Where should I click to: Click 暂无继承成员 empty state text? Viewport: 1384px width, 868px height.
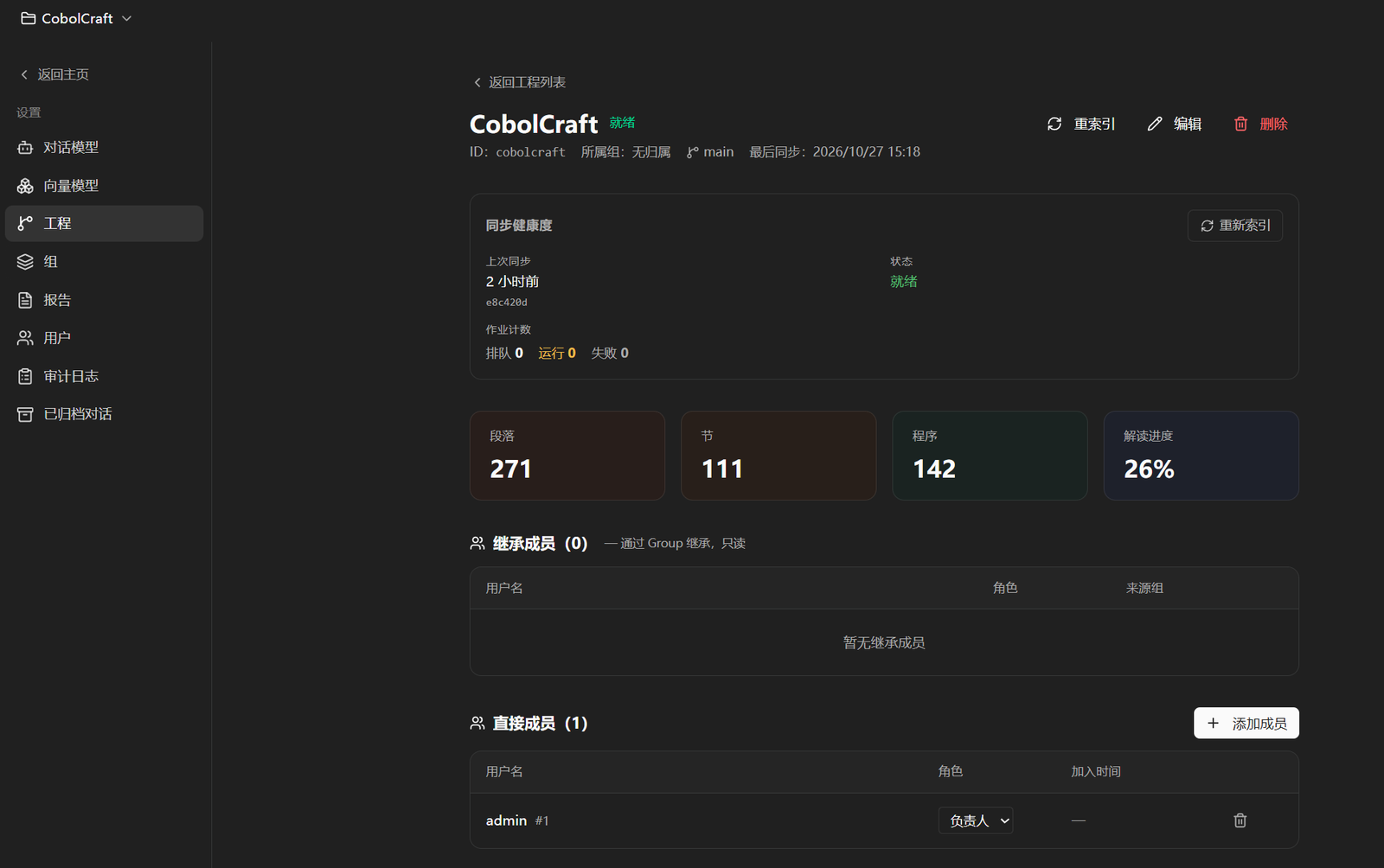point(884,642)
